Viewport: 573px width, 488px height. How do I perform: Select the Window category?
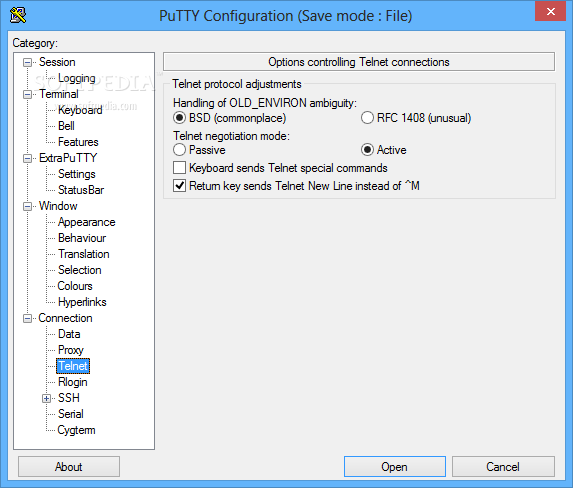tap(58, 206)
